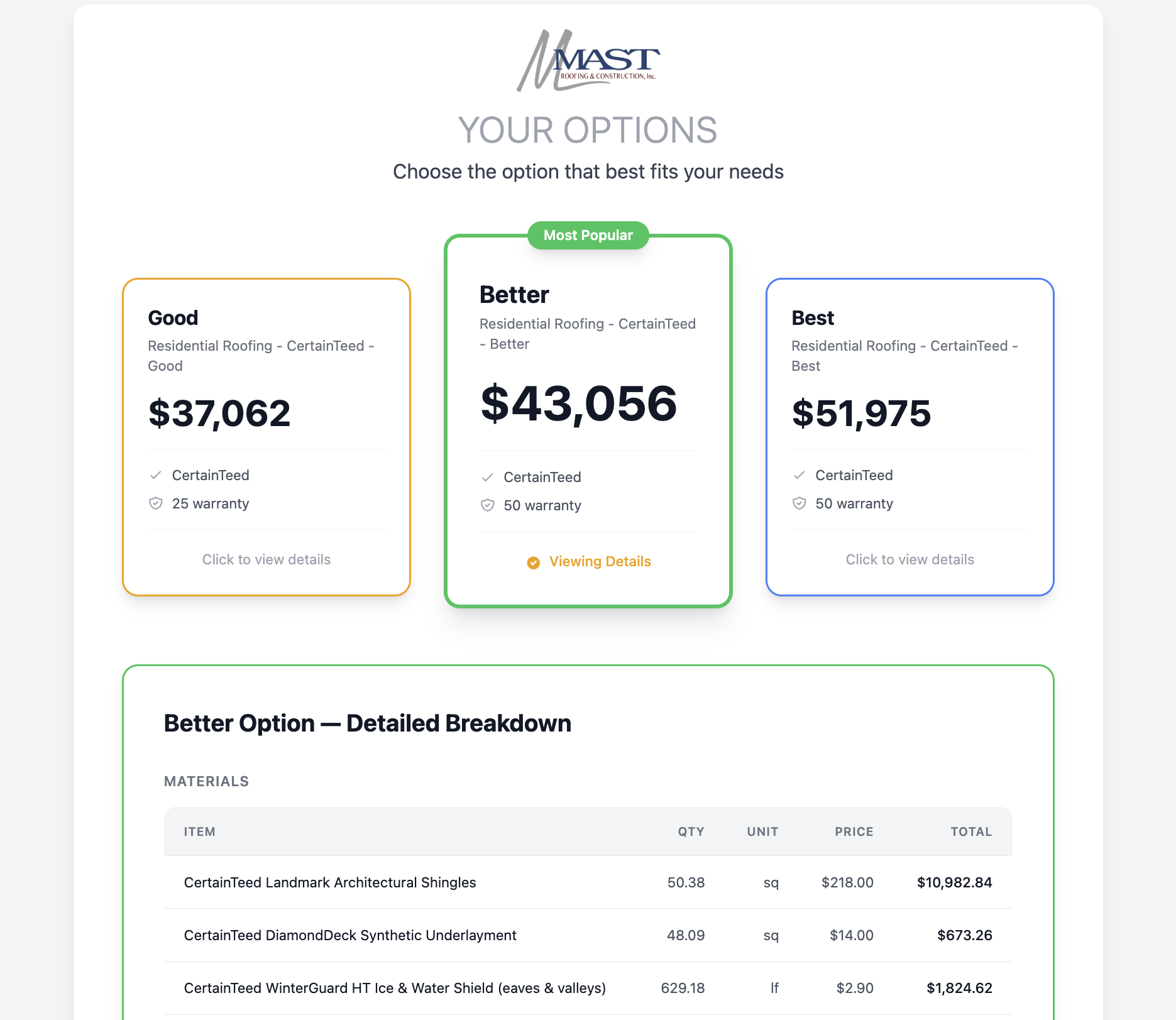Screen dimensions: 1176x1020
Task: Click the 629.18 quantity cell
Action: pyautogui.click(x=683, y=988)
